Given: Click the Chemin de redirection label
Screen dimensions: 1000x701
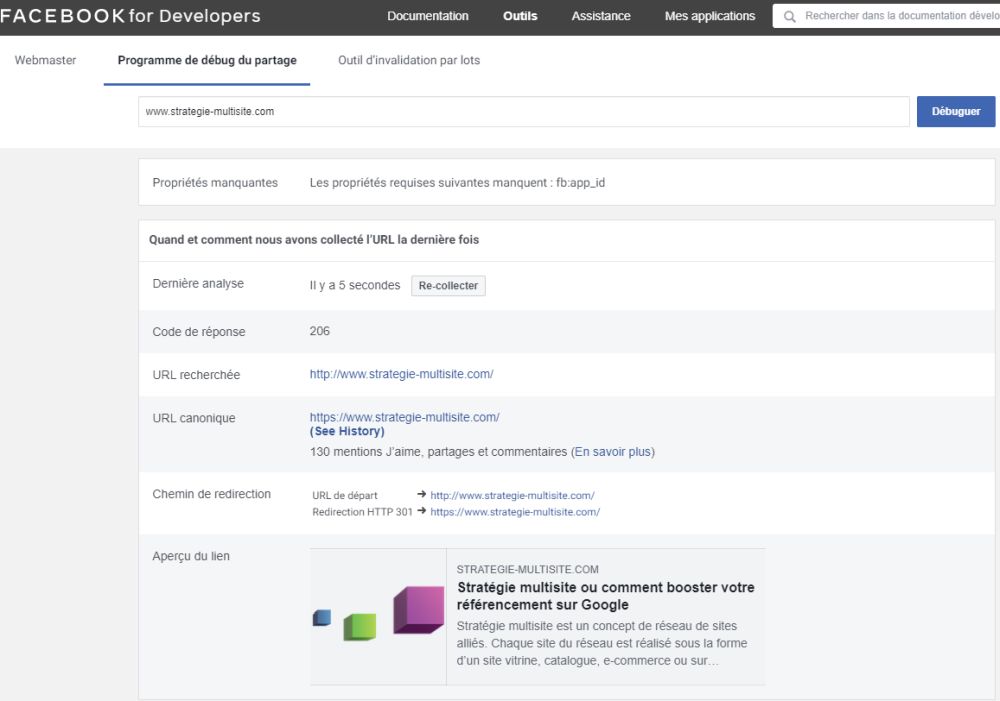Looking at the screenshot, I should pos(212,494).
